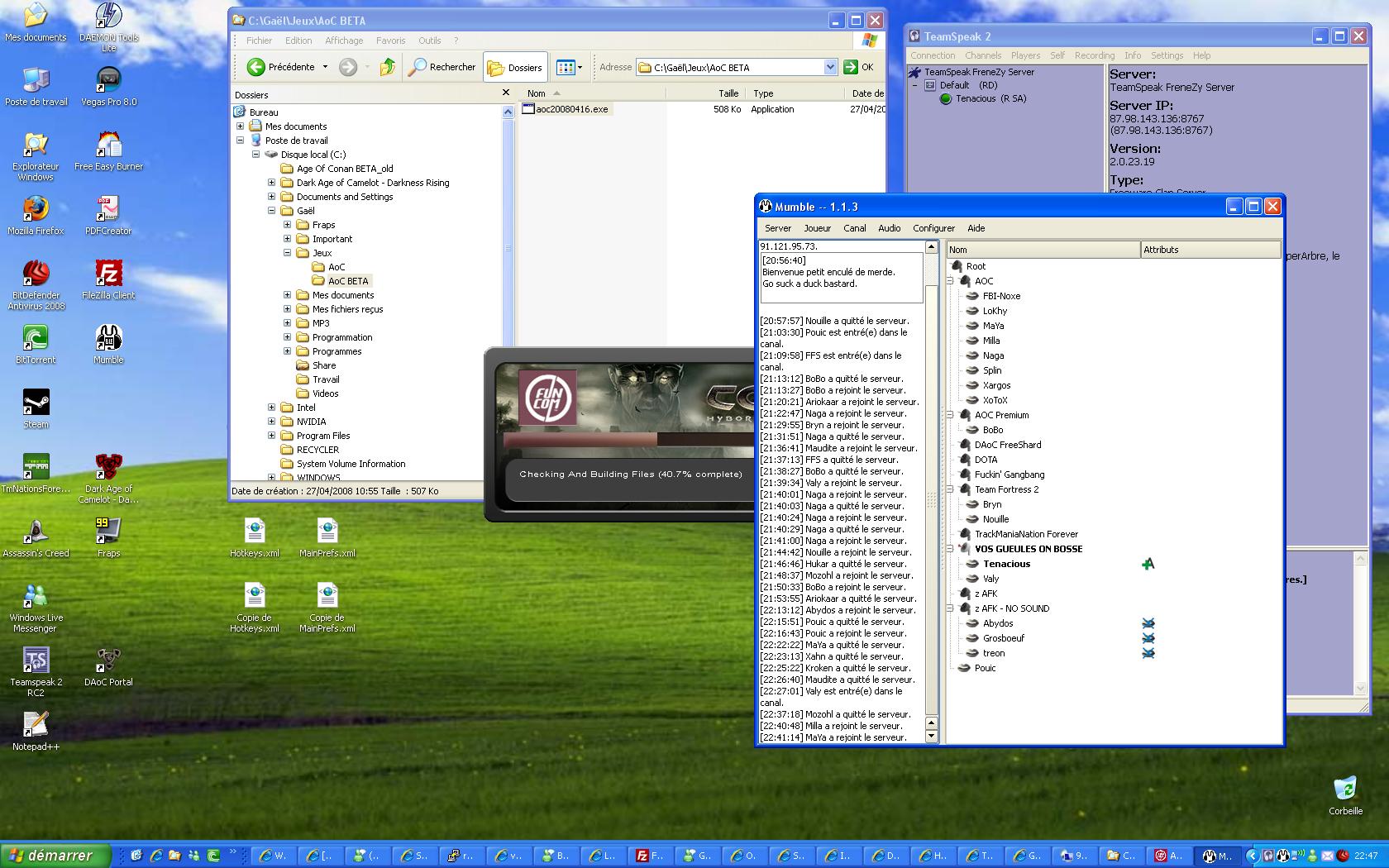Click the Funcom patcher progress bar
The image size is (1389, 868).
(628, 440)
